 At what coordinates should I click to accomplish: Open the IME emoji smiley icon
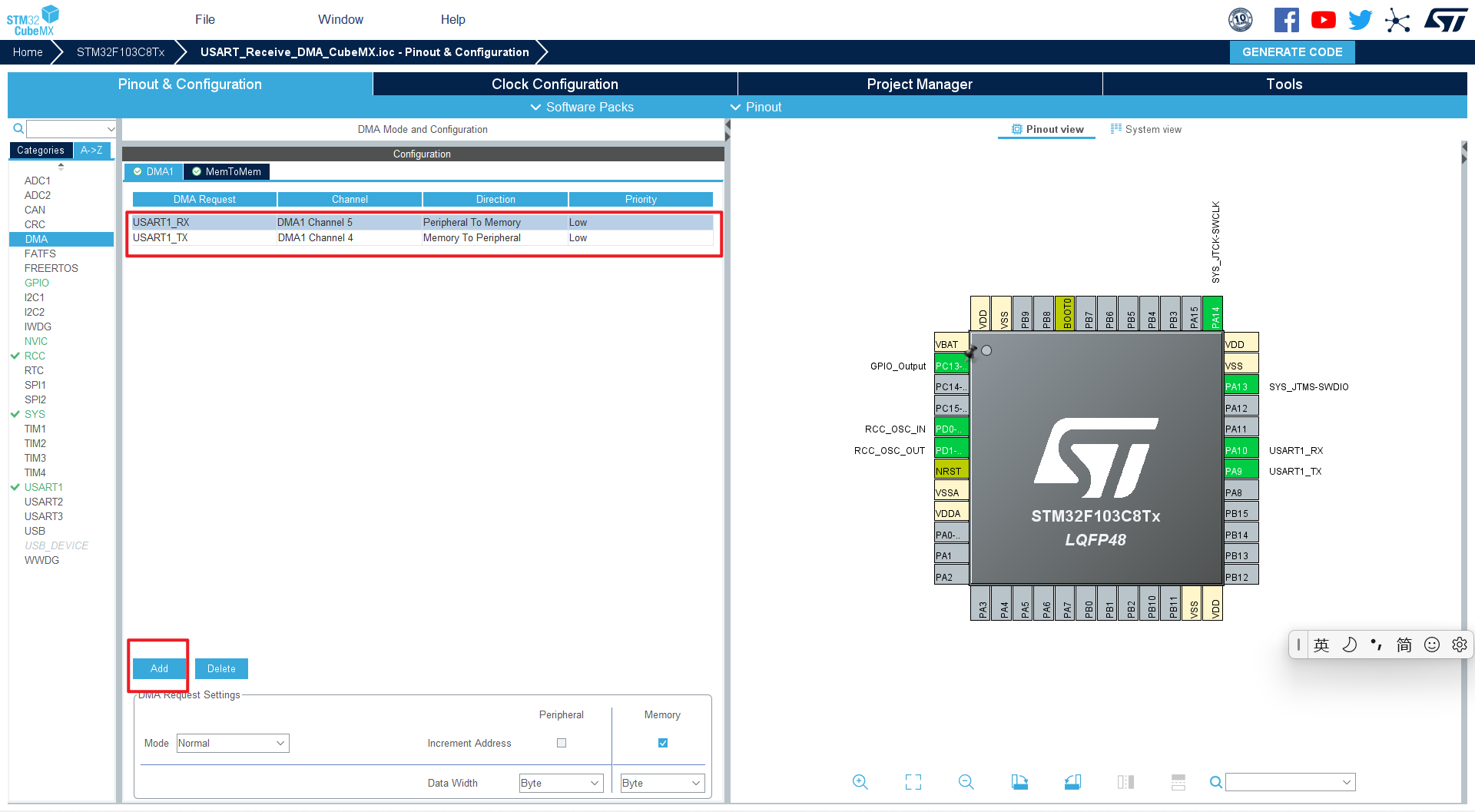pos(1432,645)
